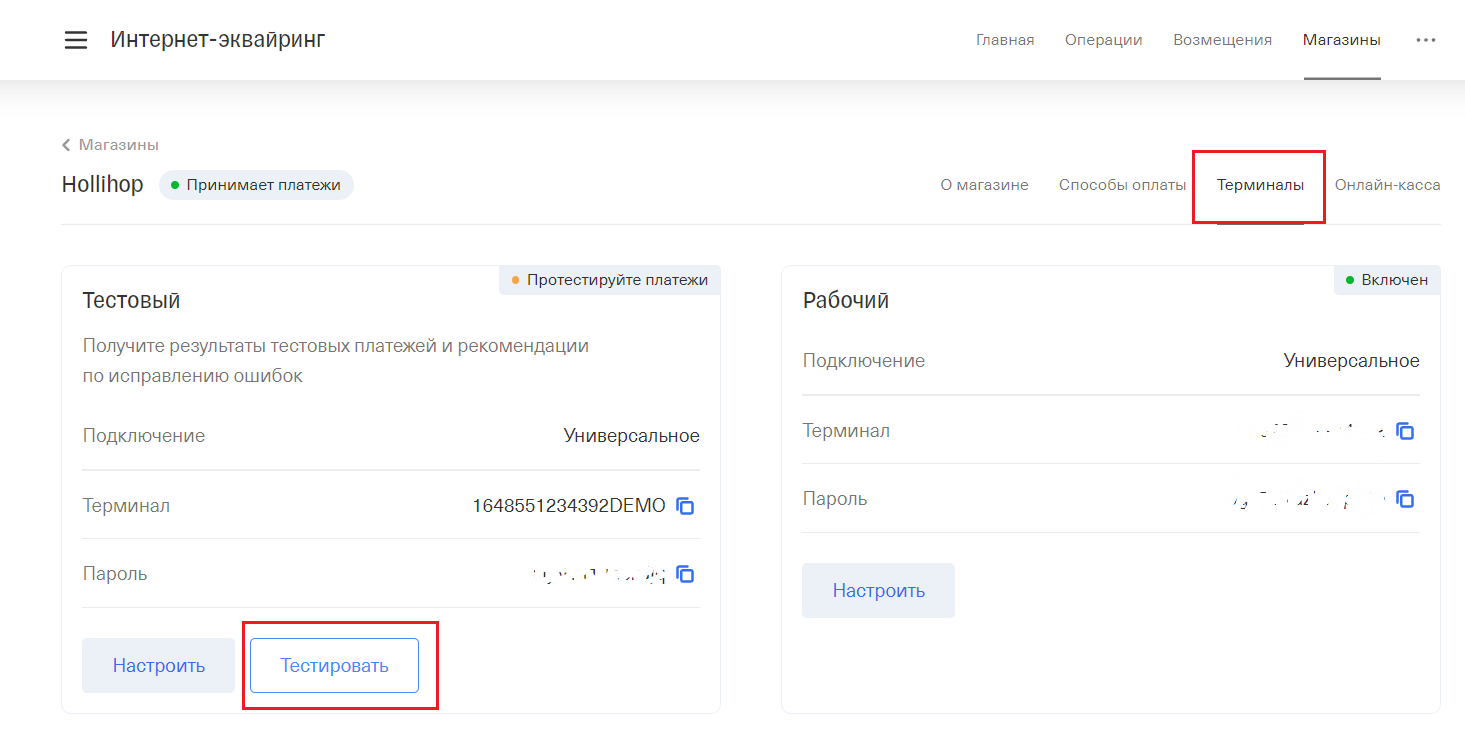Click Универсальное value in Тестовый card
Viewport: 1465px width, 745px height.
[632, 436]
